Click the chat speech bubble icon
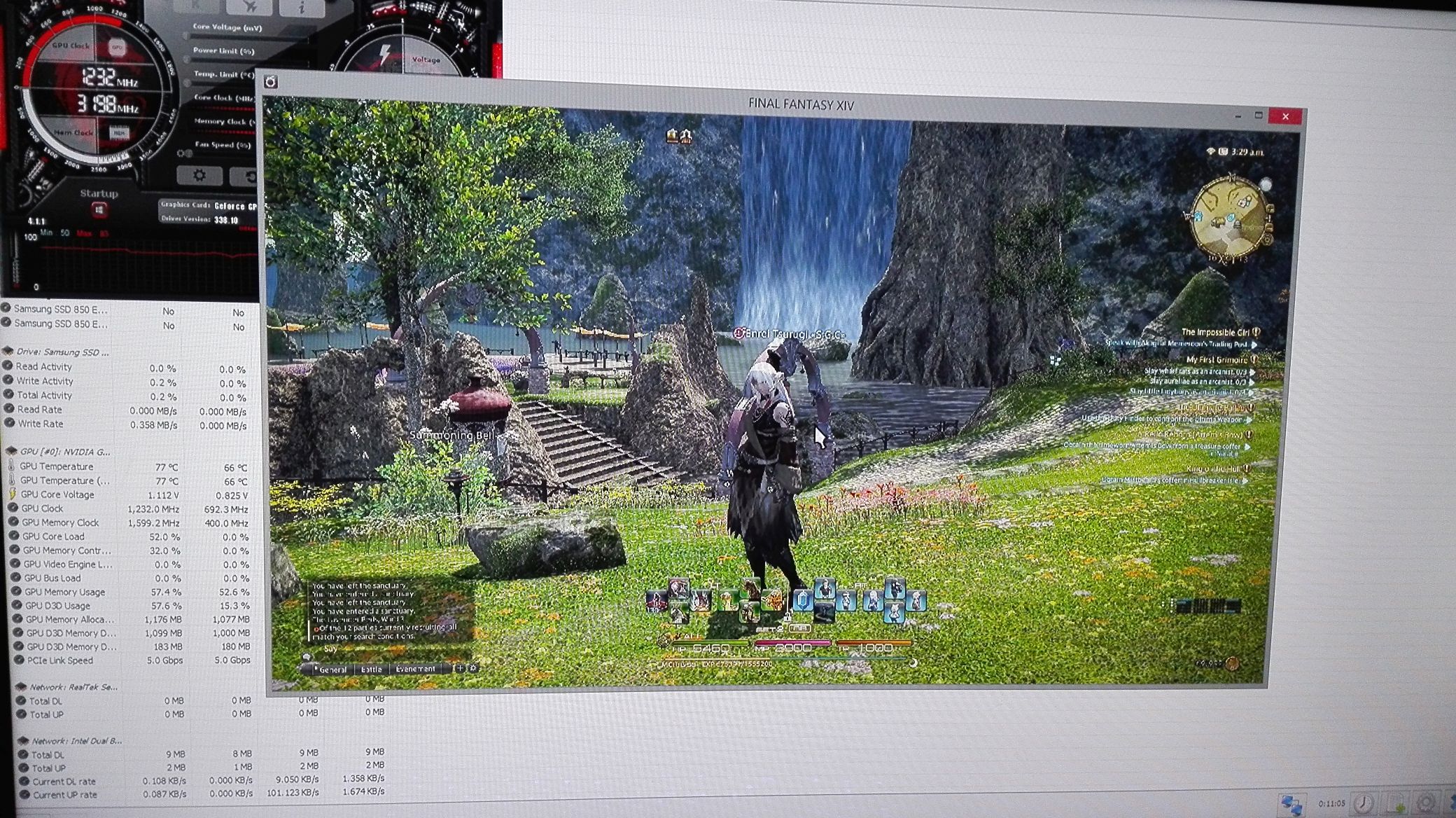This screenshot has width=1456, height=818. [x=307, y=657]
